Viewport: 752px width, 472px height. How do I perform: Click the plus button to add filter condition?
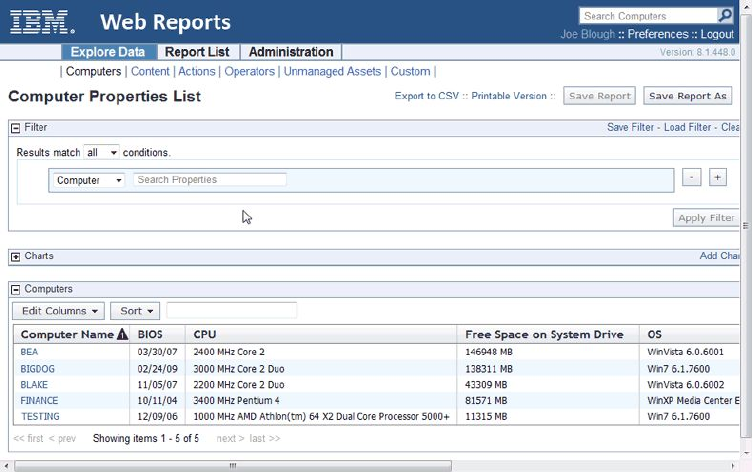[x=717, y=177]
